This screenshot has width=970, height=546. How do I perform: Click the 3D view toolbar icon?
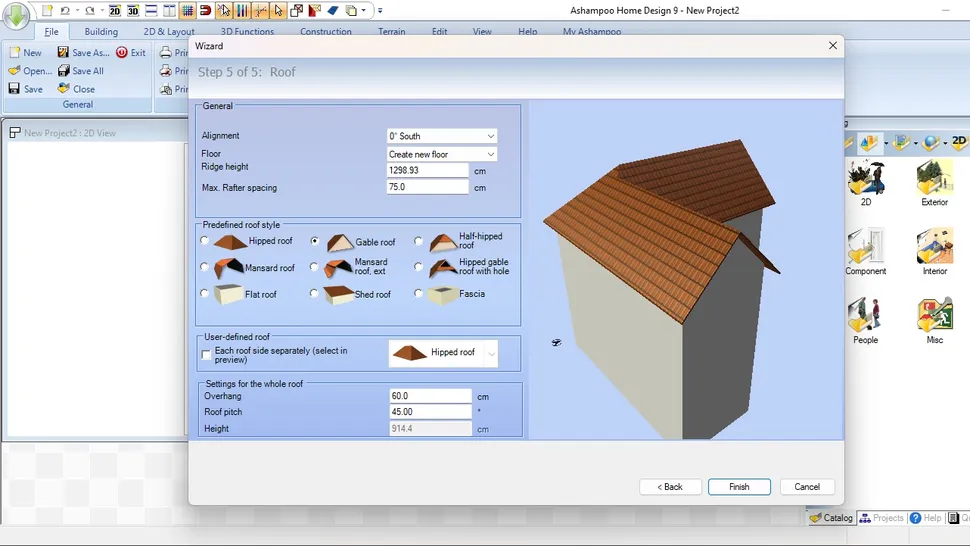click(133, 11)
